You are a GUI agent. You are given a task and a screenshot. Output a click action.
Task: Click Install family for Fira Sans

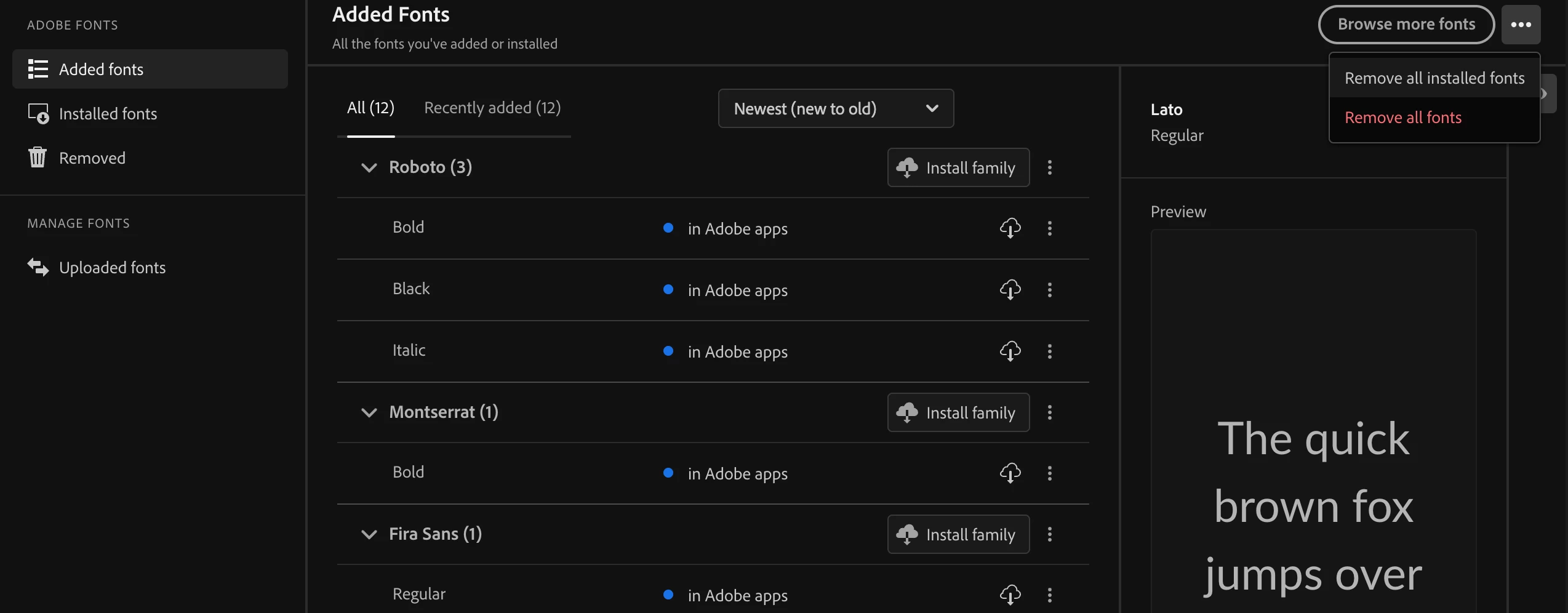[958, 534]
